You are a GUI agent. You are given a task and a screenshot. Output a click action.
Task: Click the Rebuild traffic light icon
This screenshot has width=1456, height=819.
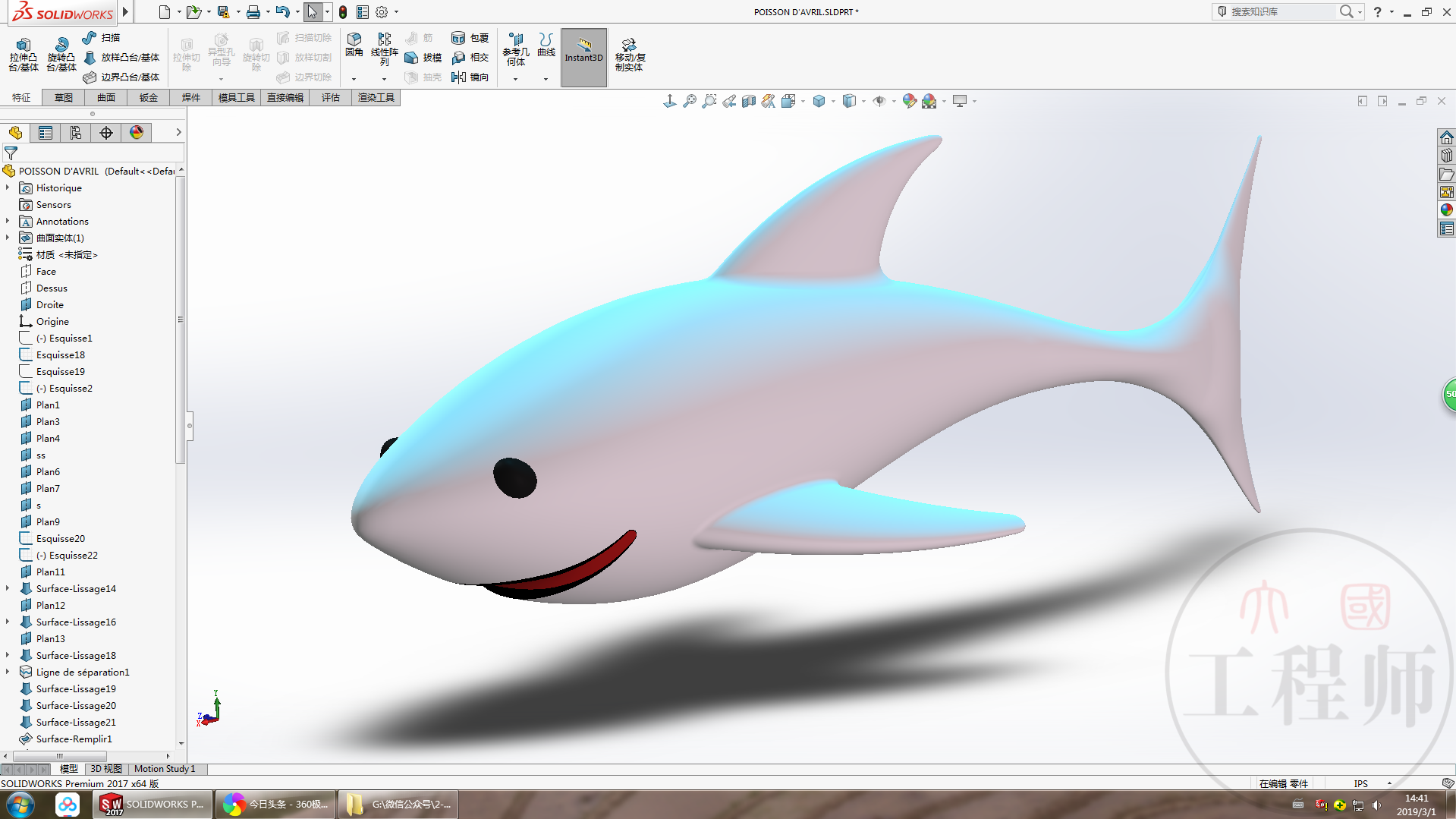343,12
